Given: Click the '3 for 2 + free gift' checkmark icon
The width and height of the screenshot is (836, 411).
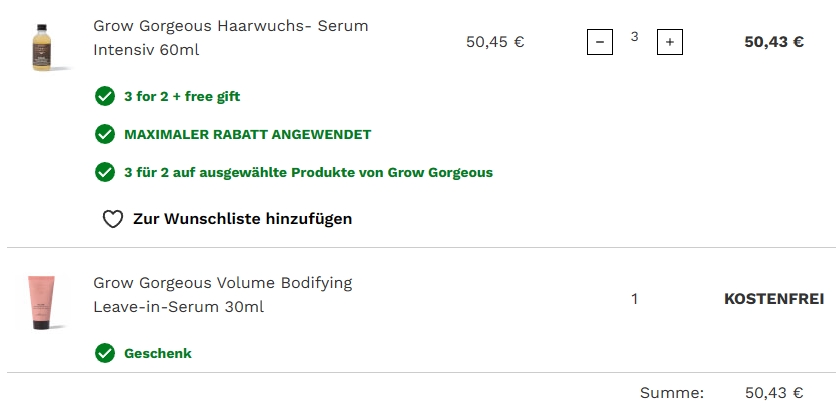Looking at the screenshot, I should [105, 97].
